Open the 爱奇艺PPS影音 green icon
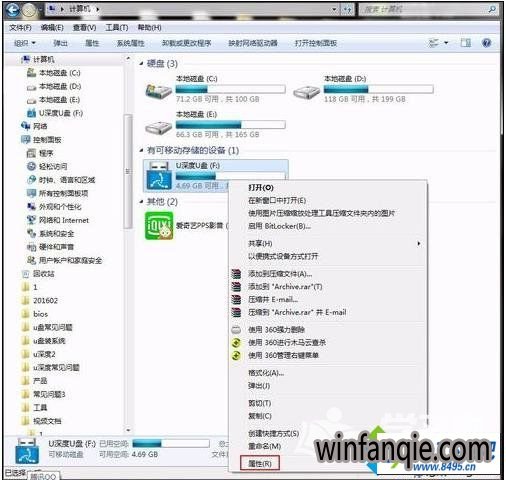The width and height of the screenshot is (506, 480). [159, 226]
